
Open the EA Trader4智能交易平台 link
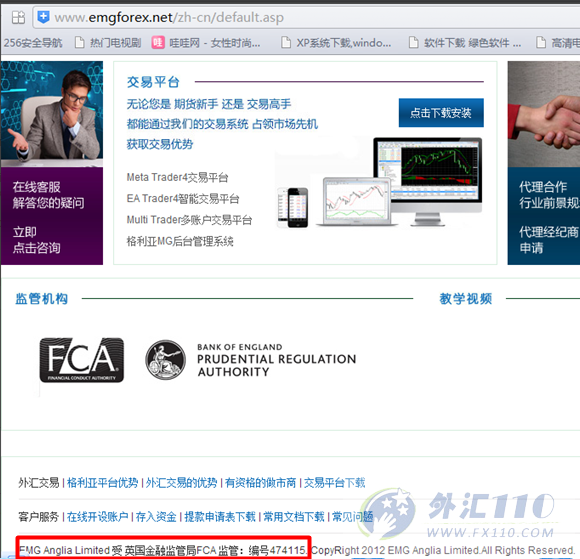[x=183, y=199]
